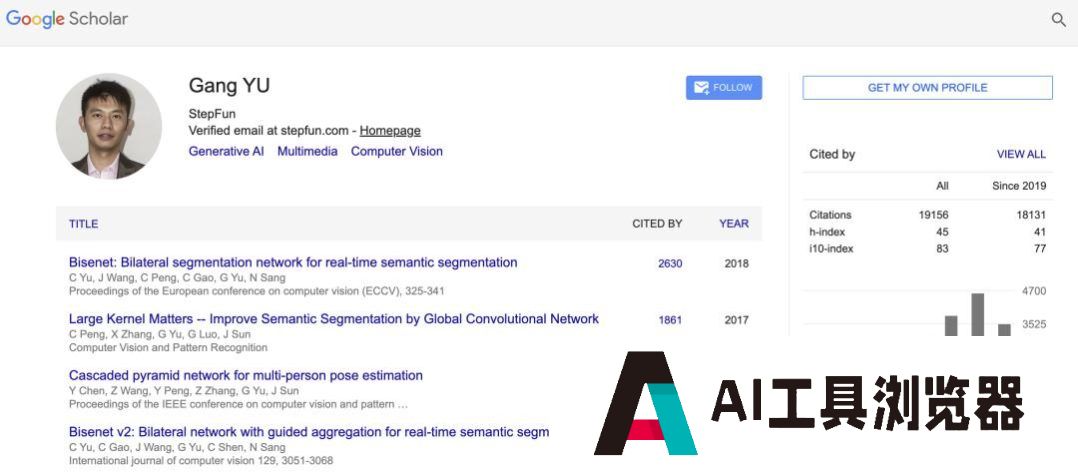The height and width of the screenshot is (473, 1078).
Task: Open the AI工具浏览器 logo overlay
Action: [810, 403]
